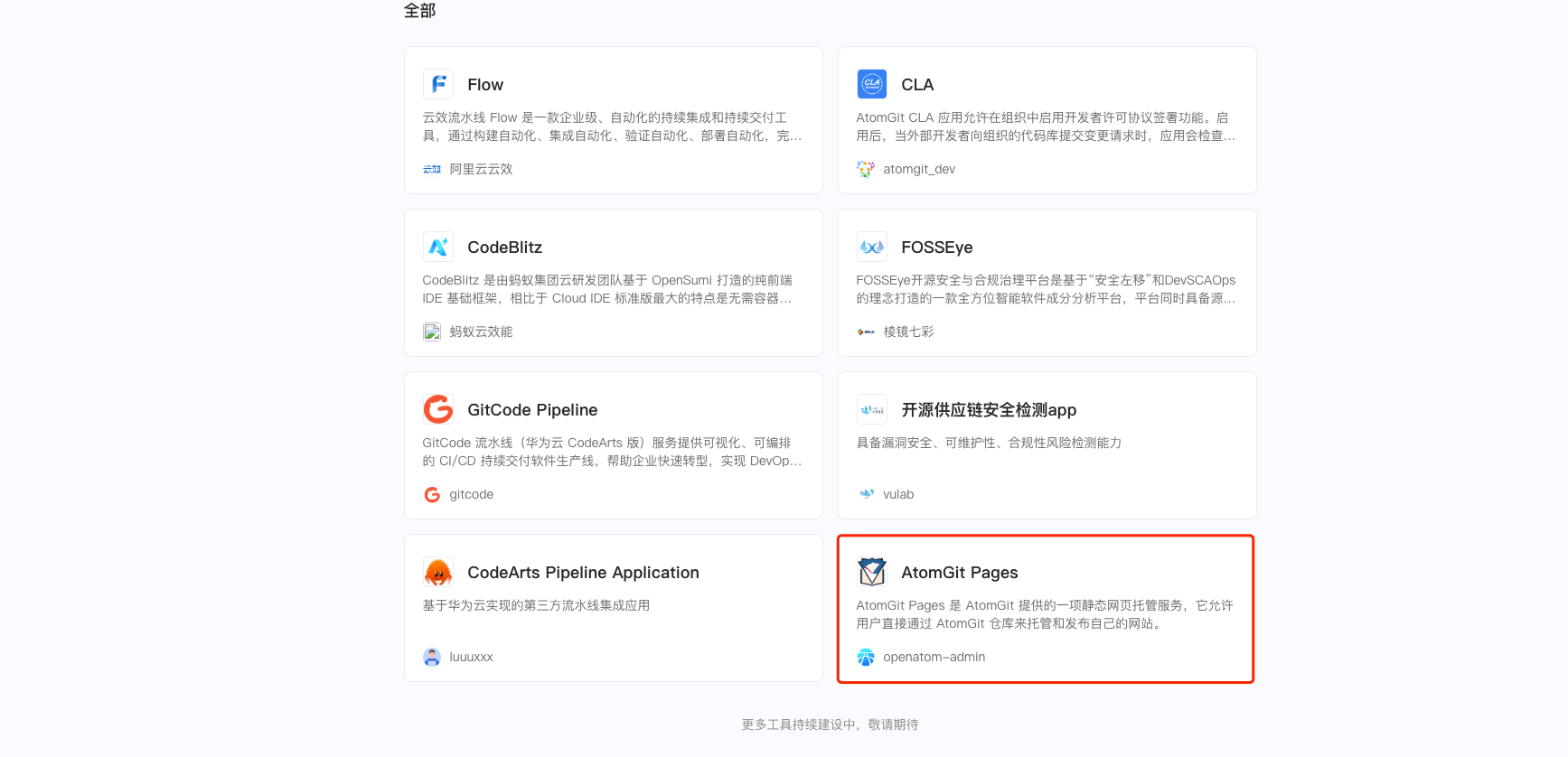This screenshot has width=1568, height=757.
Task: Click the openatom-admin publisher avatar
Action: (866, 657)
